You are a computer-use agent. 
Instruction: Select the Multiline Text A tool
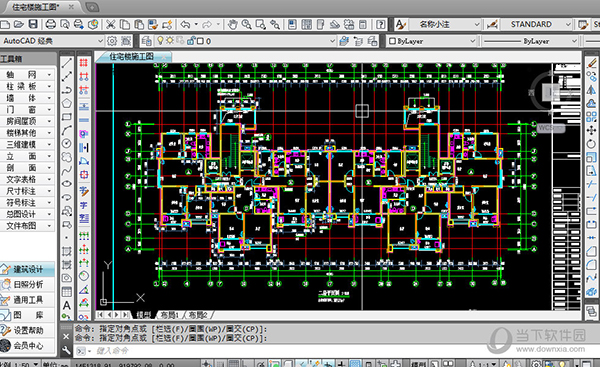click(67, 305)
